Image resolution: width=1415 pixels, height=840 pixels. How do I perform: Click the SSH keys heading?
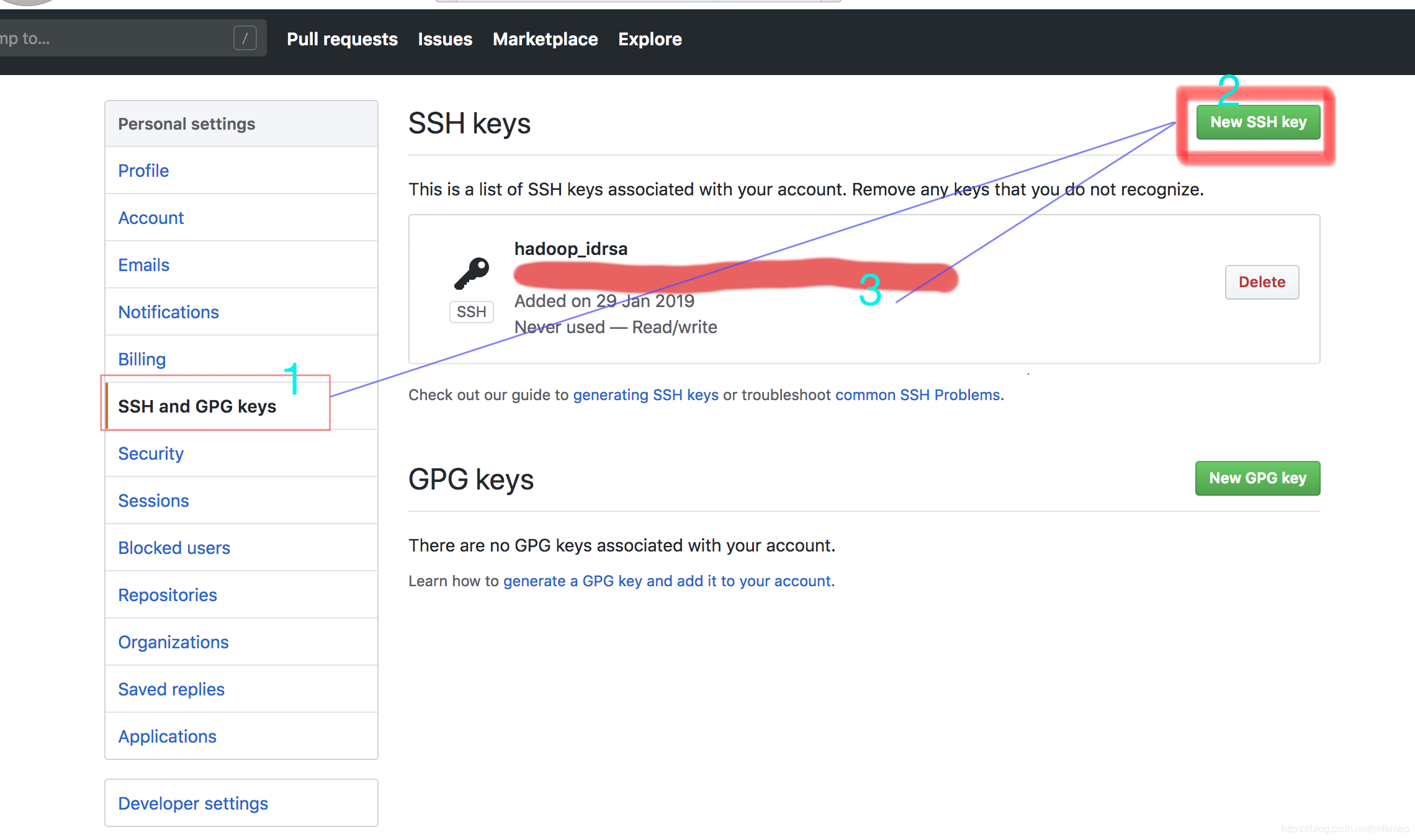pos(469,123)
